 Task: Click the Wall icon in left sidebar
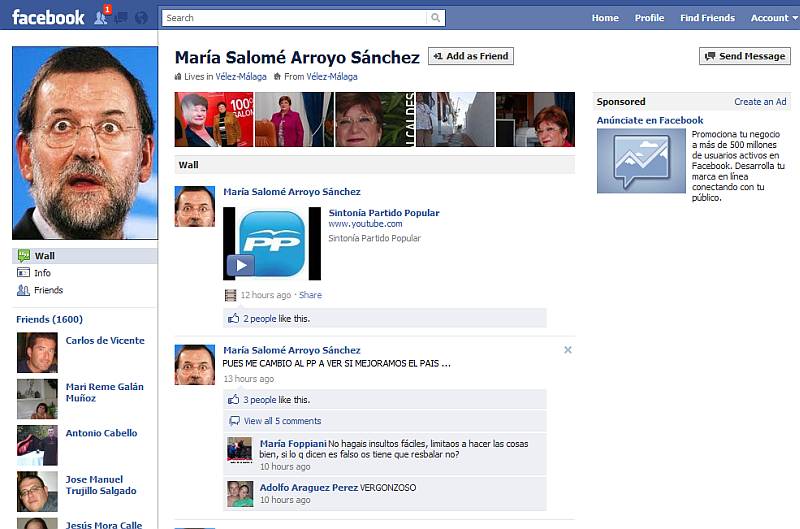coord(23,256)
